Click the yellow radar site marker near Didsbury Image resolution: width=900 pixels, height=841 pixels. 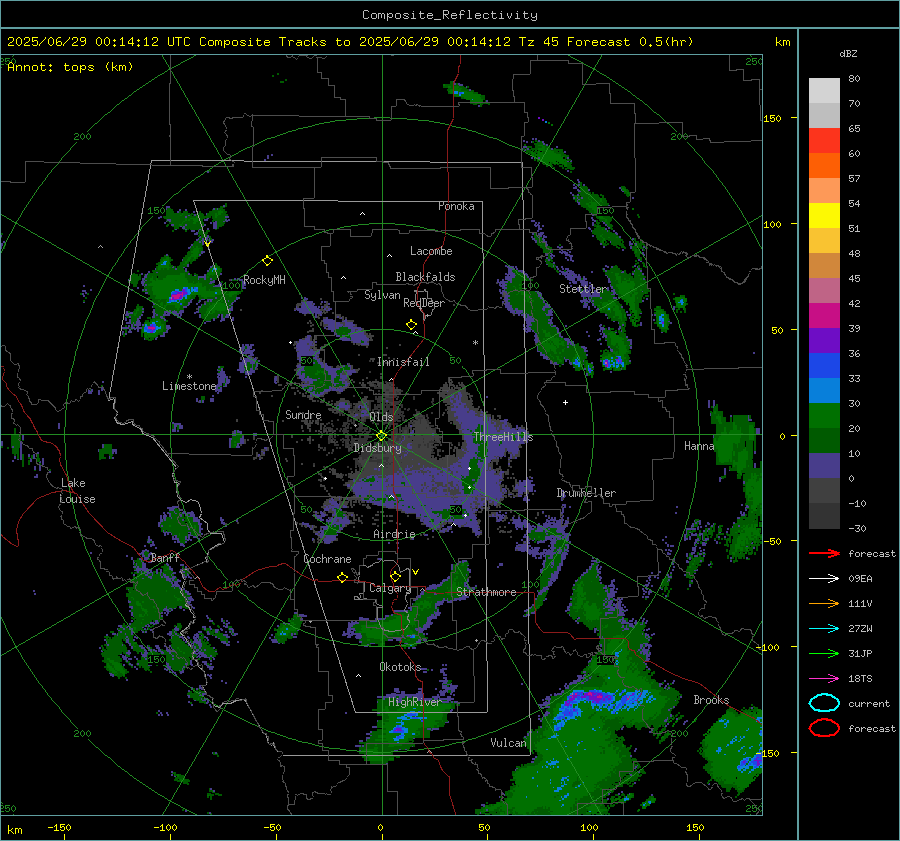click(x=381, y=436)
